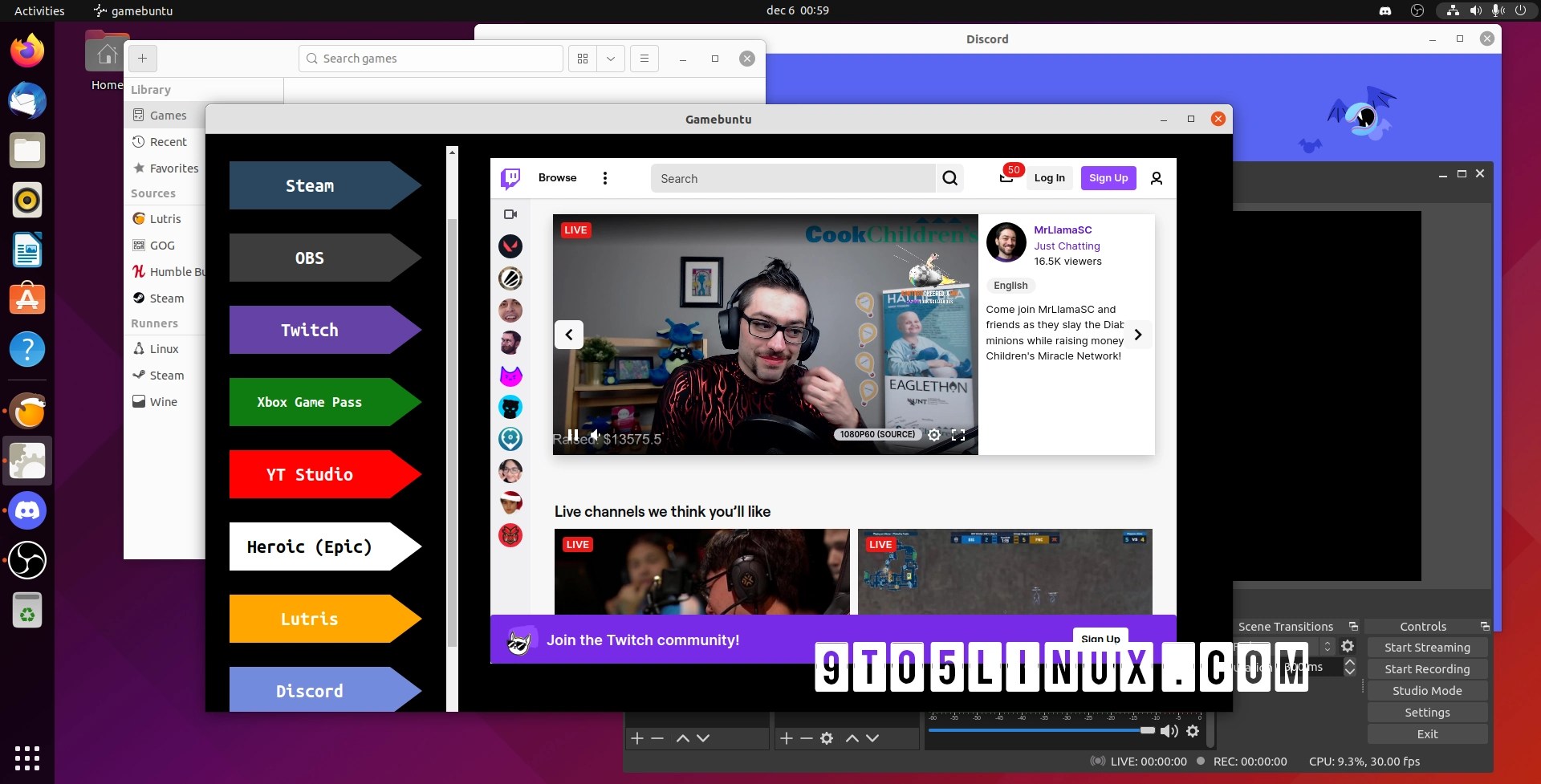This screenshot has height=784, width=1541.
Task: Open the GOG source in the sidebar
Action: (x=161, y=245)
